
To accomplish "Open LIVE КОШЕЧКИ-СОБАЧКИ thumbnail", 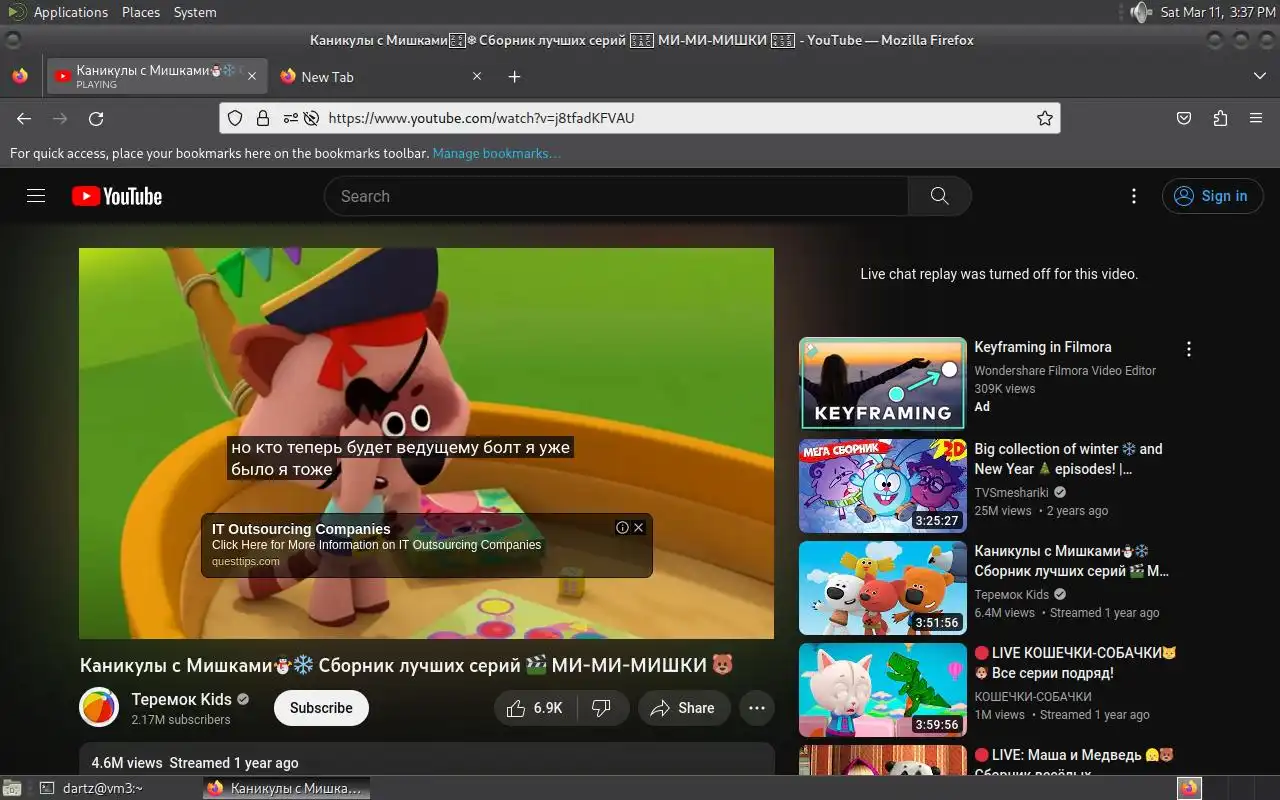I will 882,690.
